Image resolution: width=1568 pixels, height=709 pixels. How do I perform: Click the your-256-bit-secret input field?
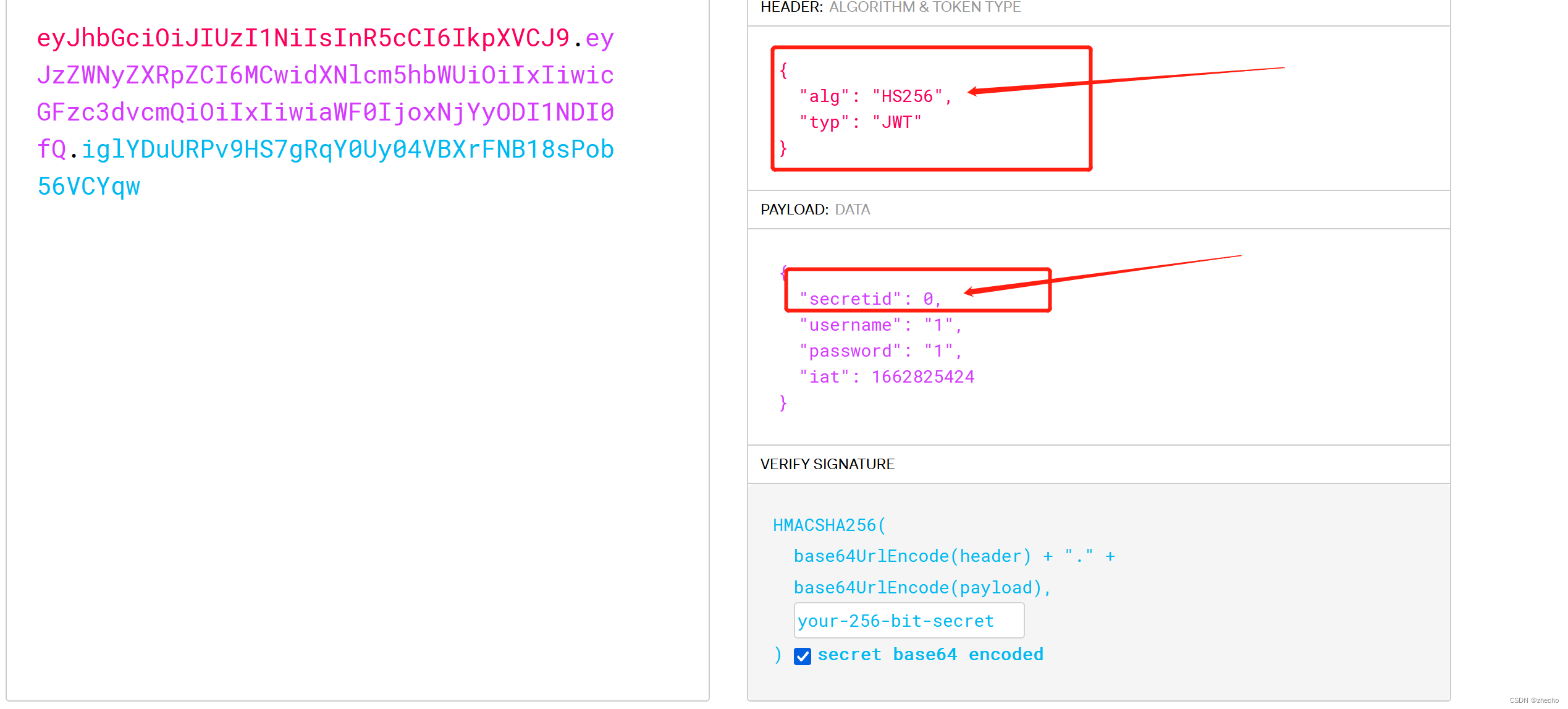[908, 621]
